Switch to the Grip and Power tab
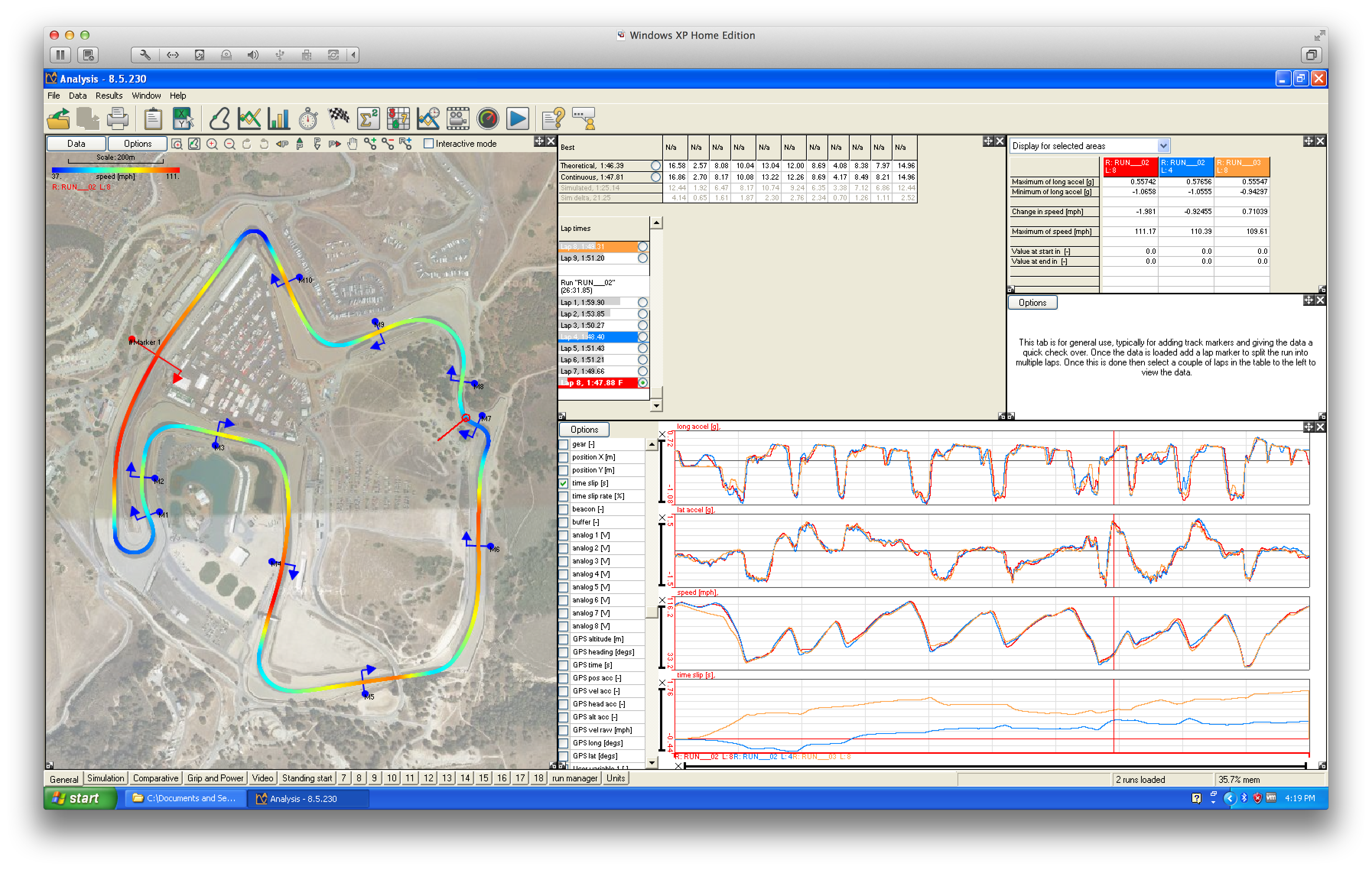Screen dimensions: 1372x870 215,778
